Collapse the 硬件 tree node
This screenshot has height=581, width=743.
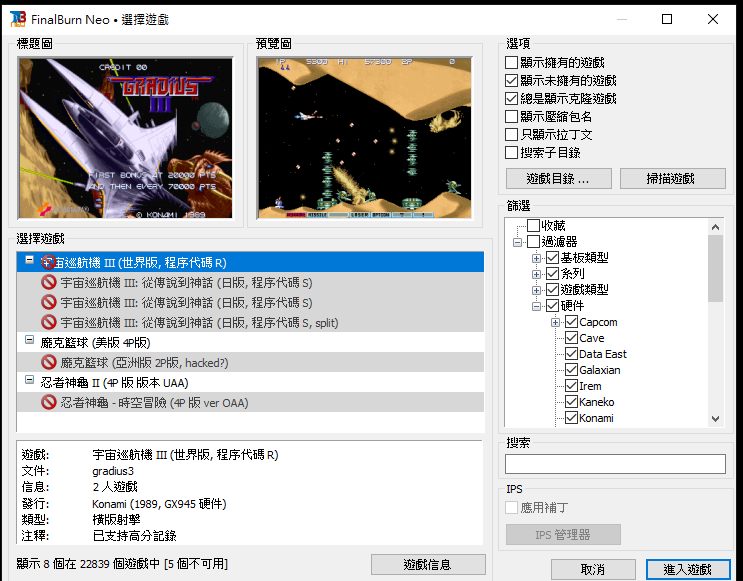[x=536, y=306]
